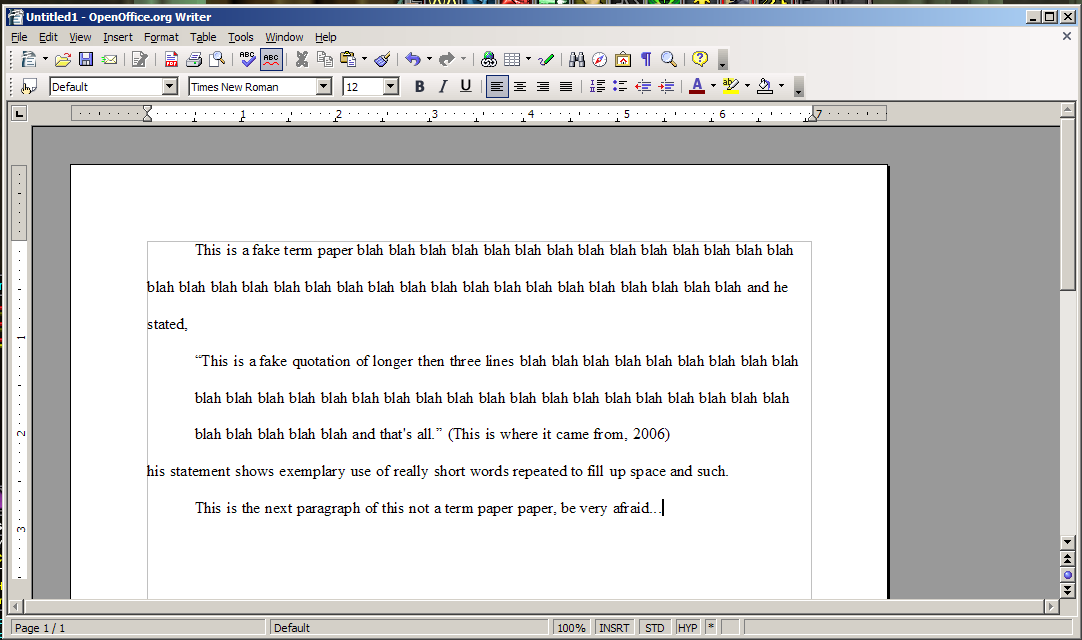Expand the paragraph style dropdown showing Default
This screenshot has width=1082, height=640.
tap(170, 87)
